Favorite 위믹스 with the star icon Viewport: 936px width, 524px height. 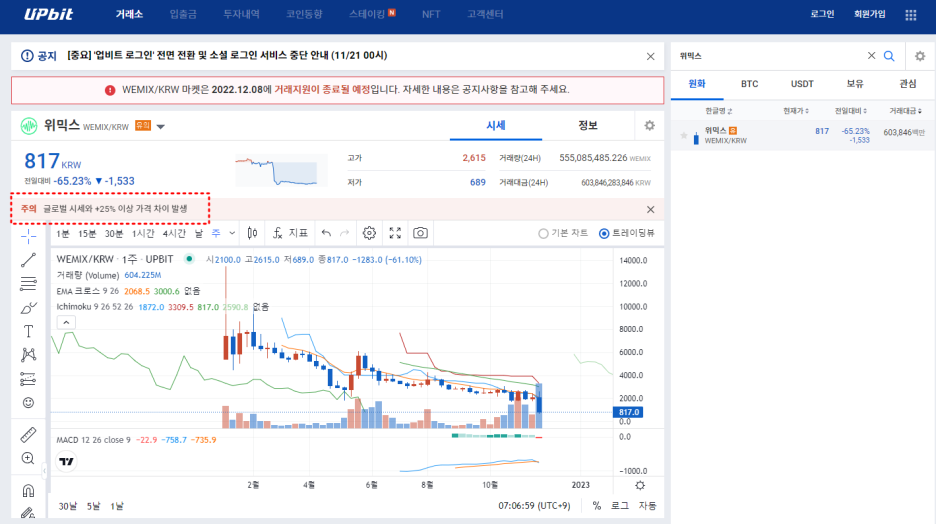[683, 136]
